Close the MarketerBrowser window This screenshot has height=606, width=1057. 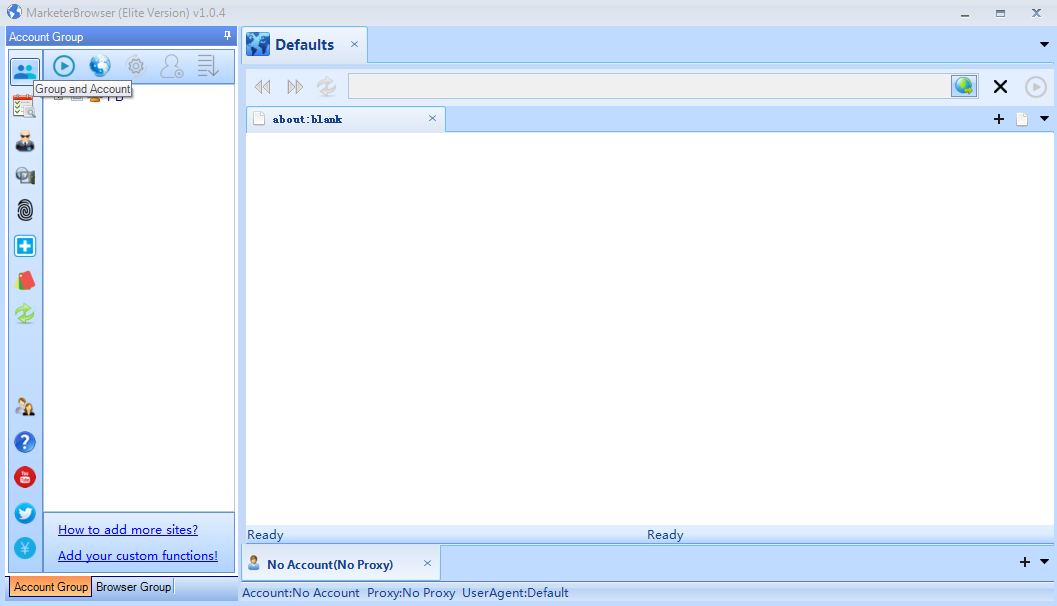point(1036,13)
